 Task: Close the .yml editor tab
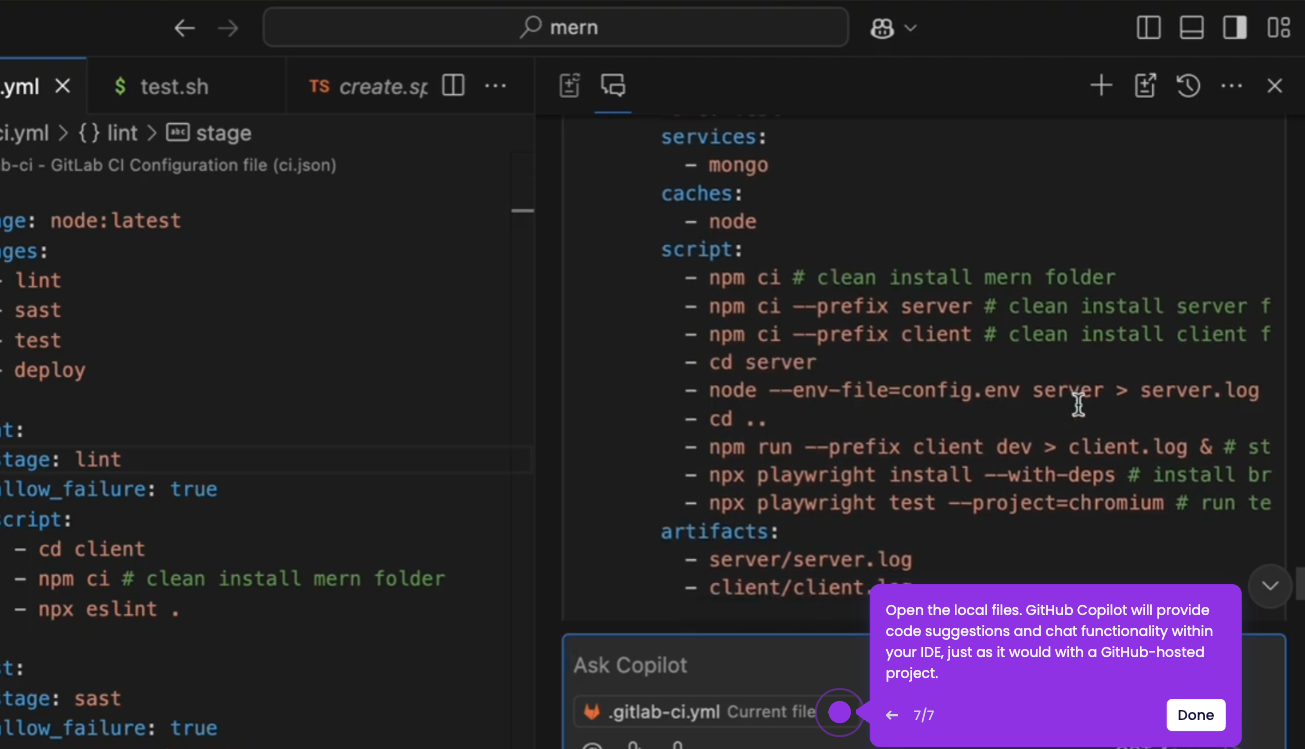pyautogui.click(x=63, y=86)
